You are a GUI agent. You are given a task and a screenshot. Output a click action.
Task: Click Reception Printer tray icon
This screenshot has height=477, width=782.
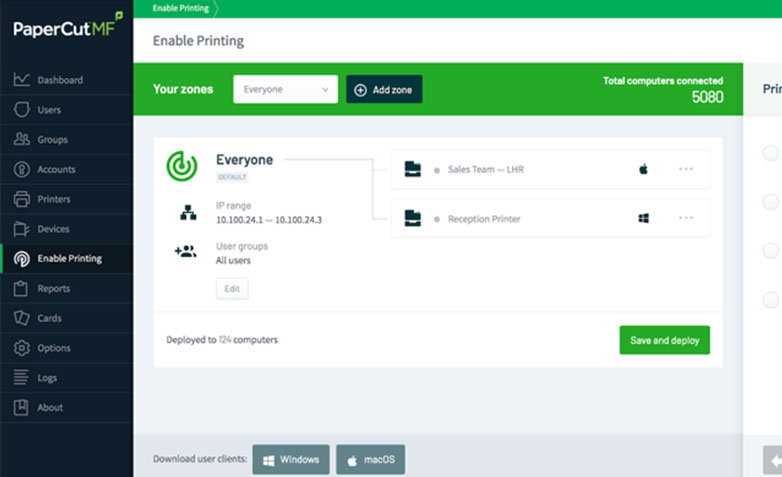click(x=412, y=218)
